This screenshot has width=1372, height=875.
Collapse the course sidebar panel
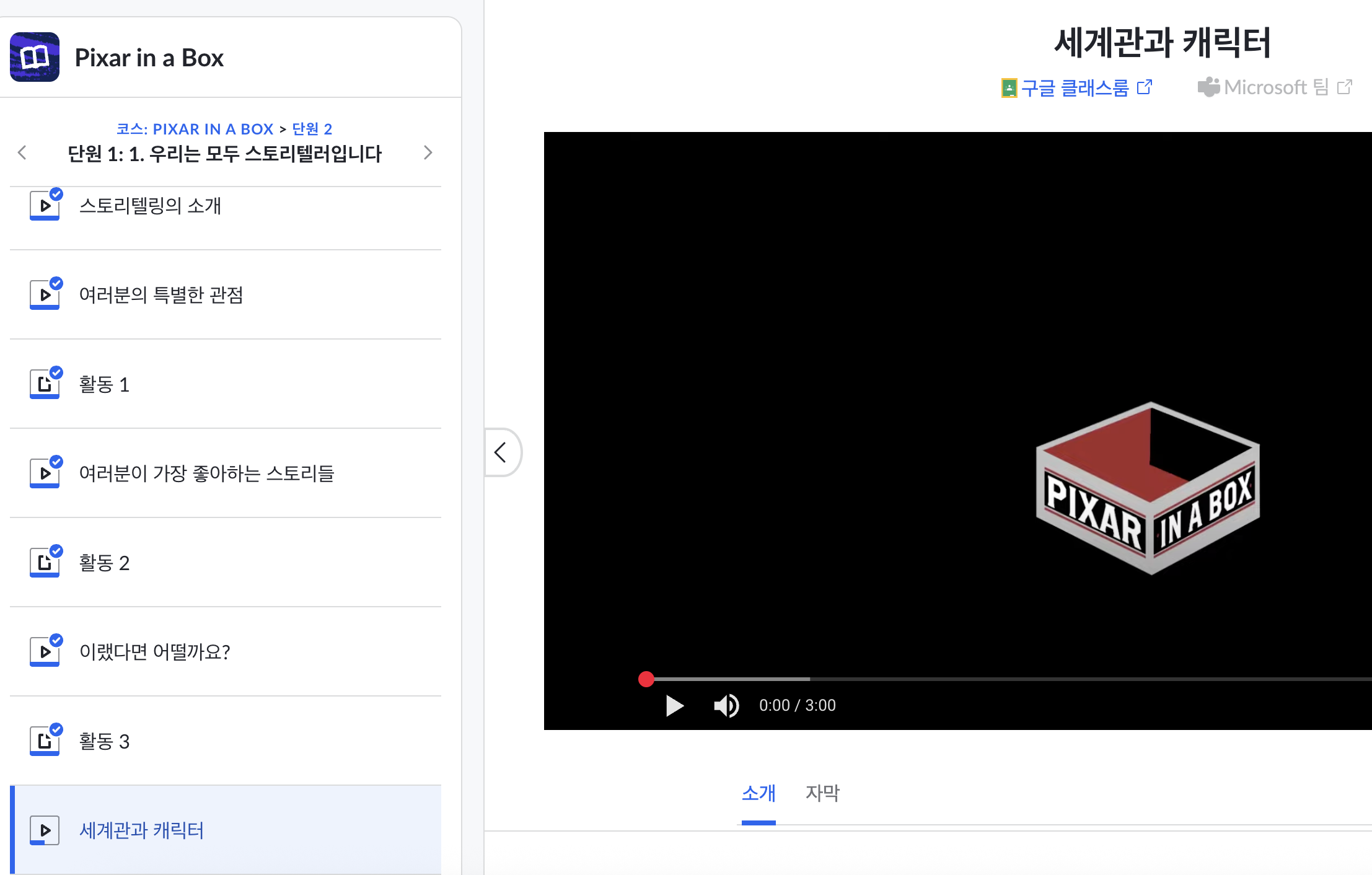pos(501,452)
